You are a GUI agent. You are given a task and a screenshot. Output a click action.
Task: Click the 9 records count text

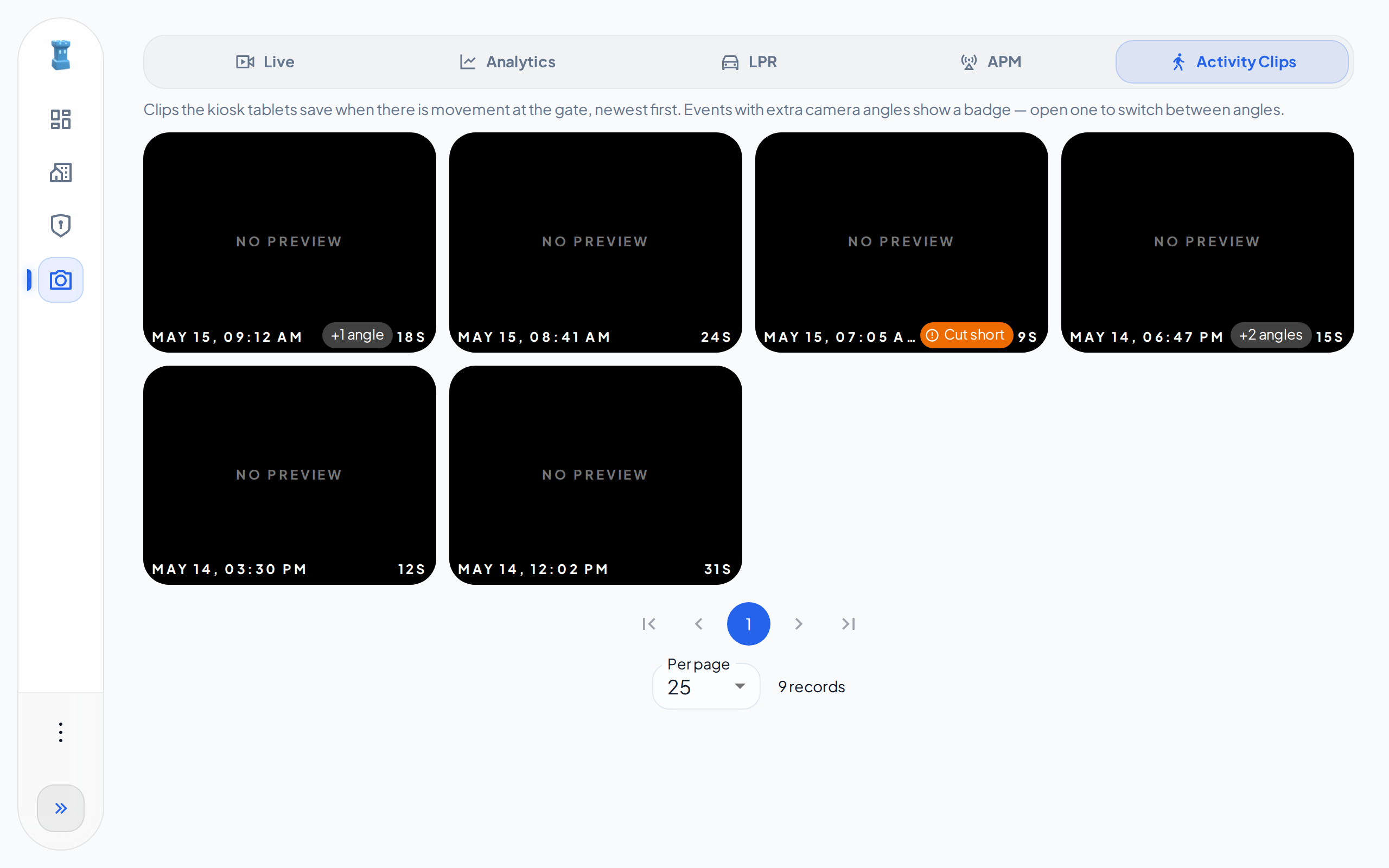tap(811, 687)
